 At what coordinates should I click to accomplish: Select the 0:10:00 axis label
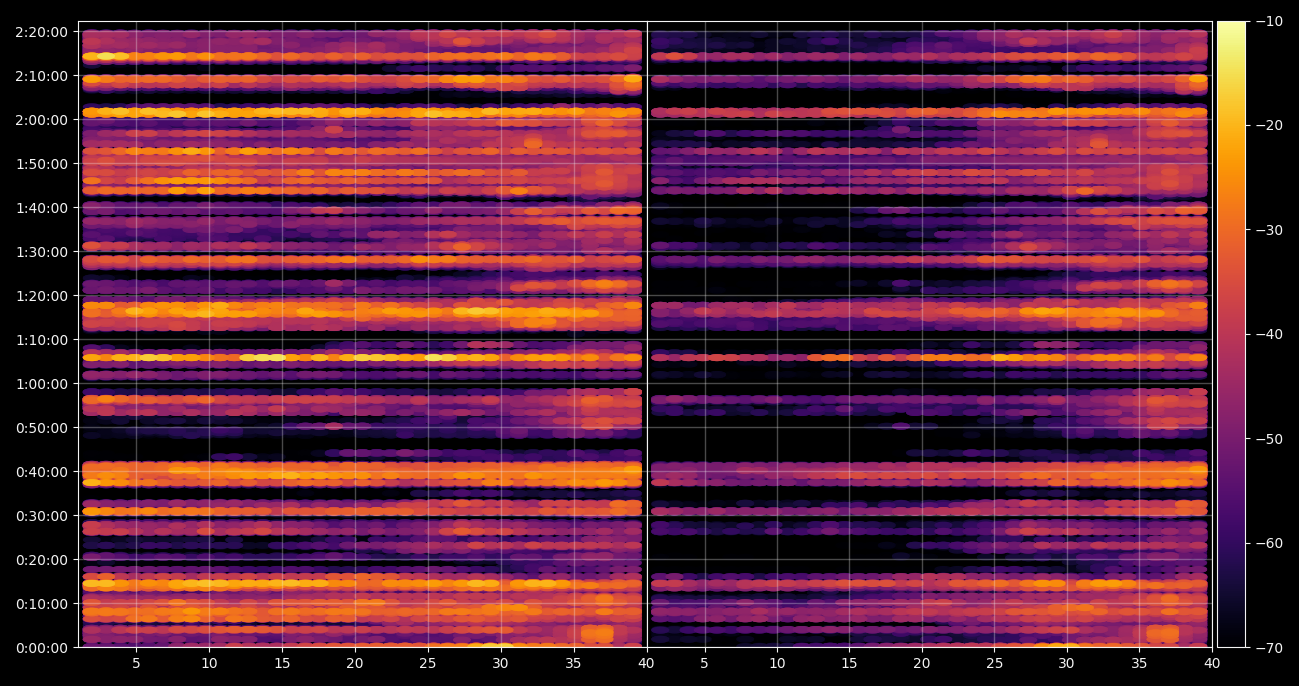[42, 604]
